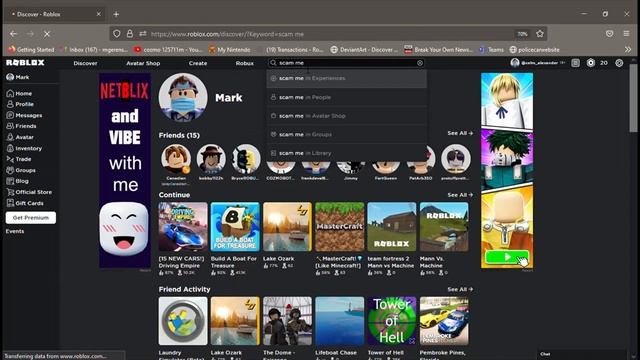The width and height of the screenshot is (640, 360).
Task: Open the Getting Started bookmark
Action: coord(31,50)
